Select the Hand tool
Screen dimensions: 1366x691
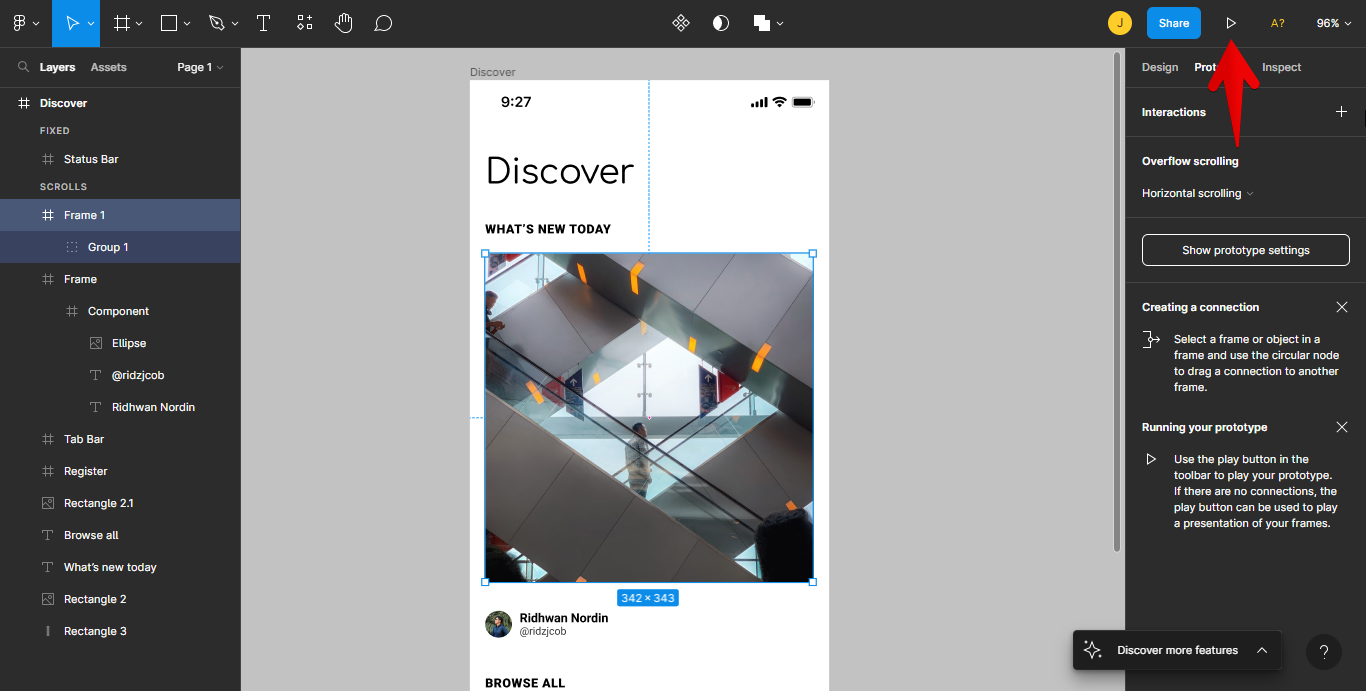[x=343, y=23]
